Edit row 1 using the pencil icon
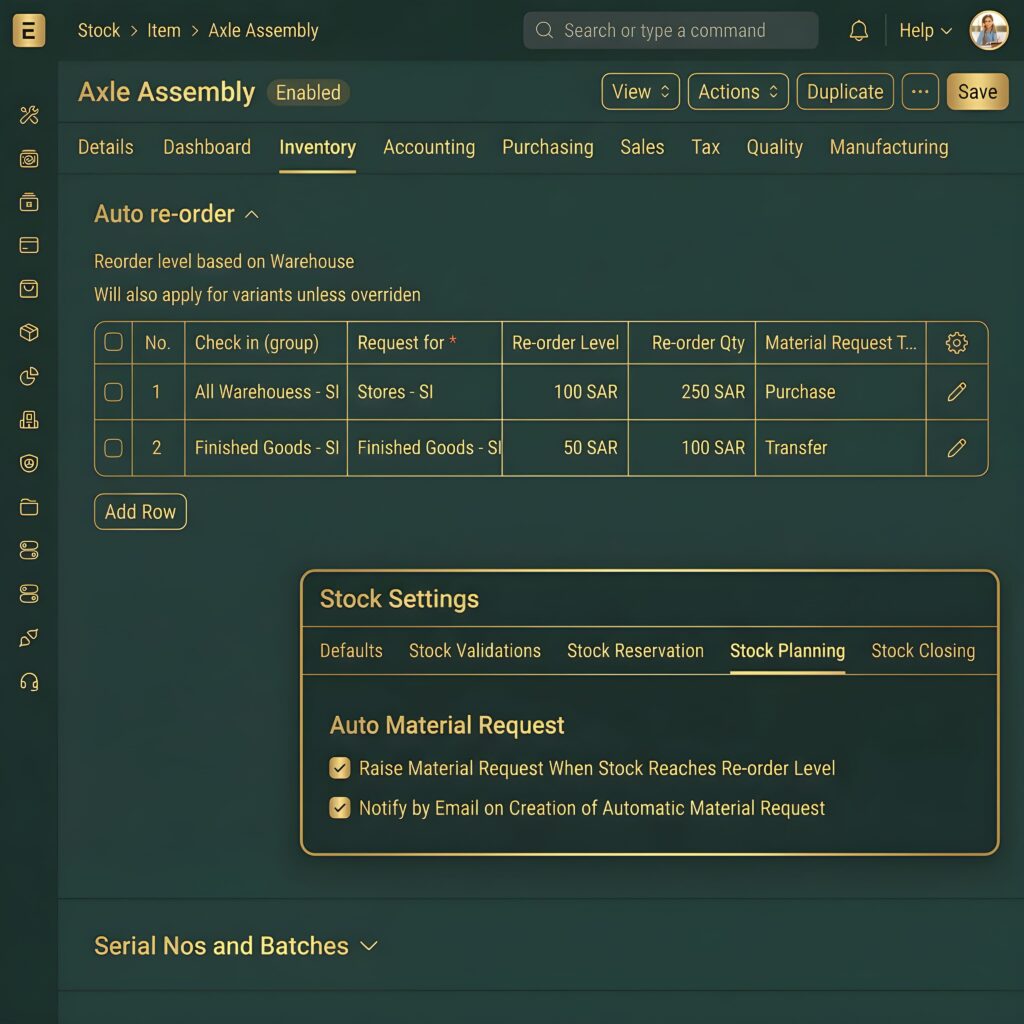Screen dimensions: 1024x1024 click(x=956, y=392)
